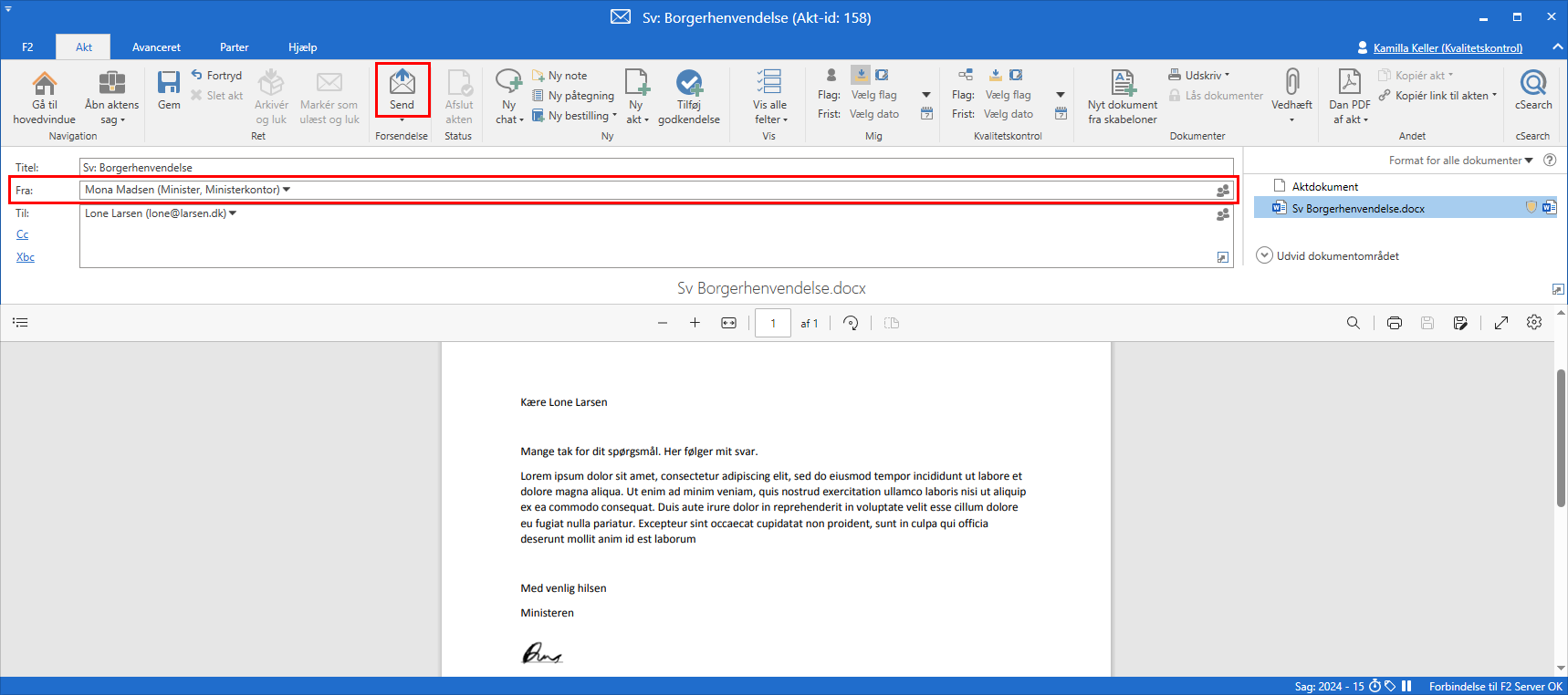Open the Parter ribbon tab

[234, 47]
